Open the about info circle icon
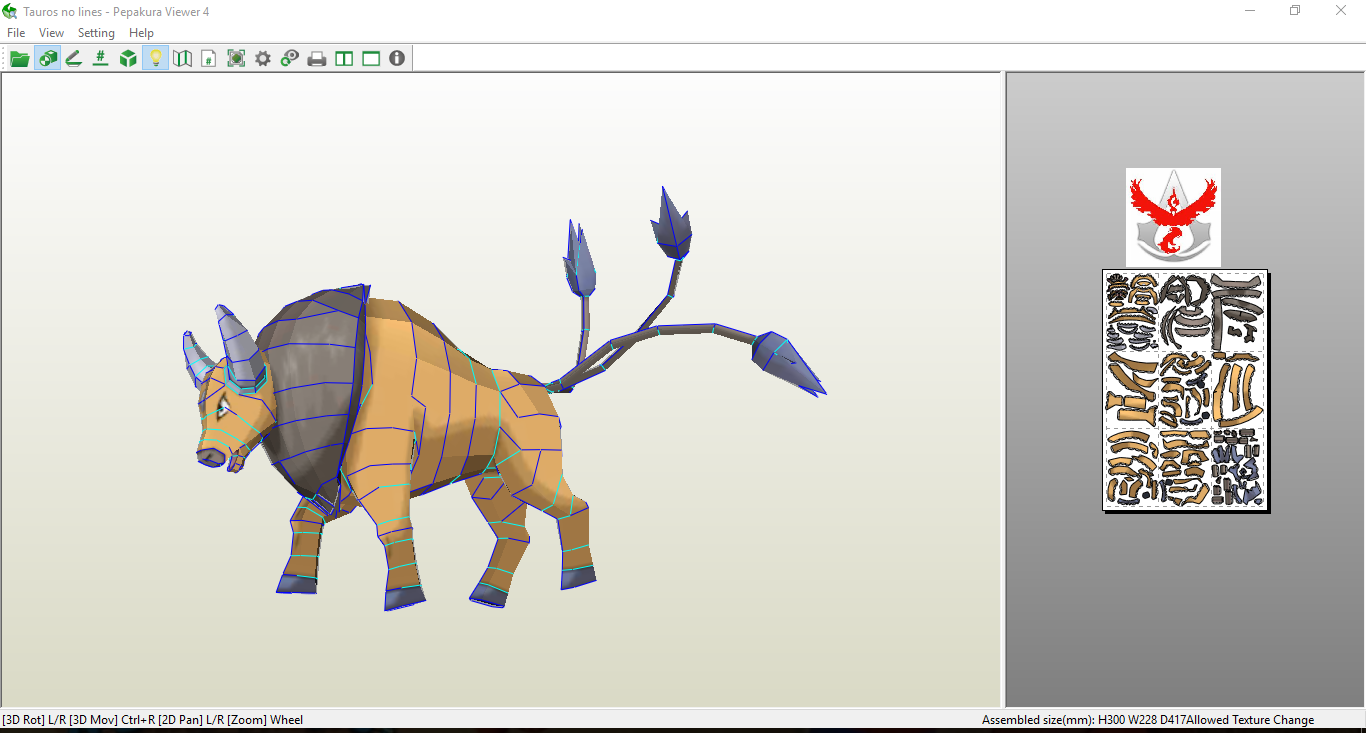 [397, 58]
